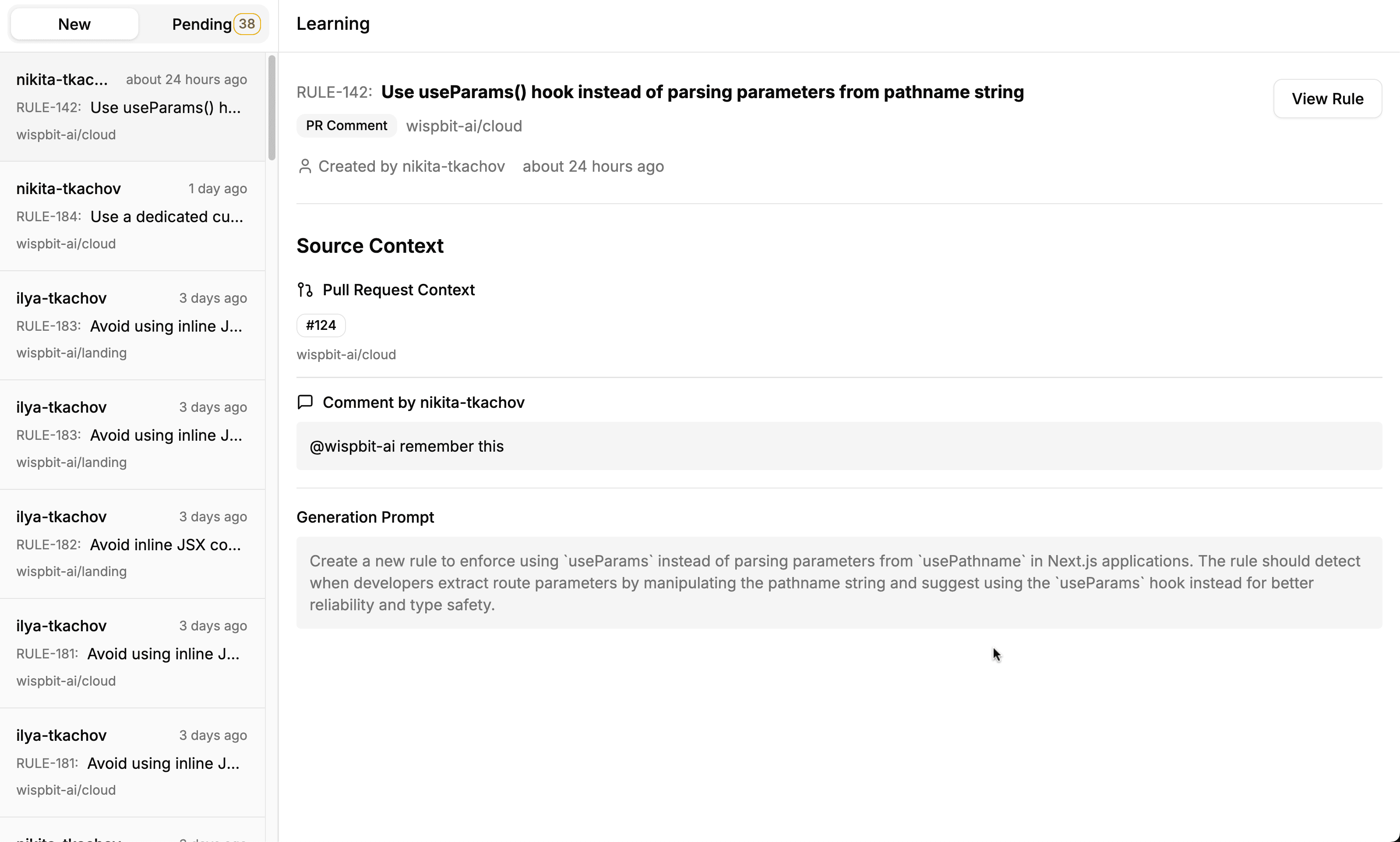
Task: Open the View Rule button
Action: point(1327,99)
